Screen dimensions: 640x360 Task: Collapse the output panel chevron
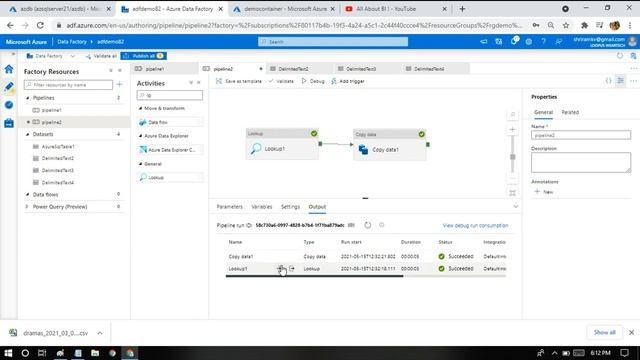click(x=516, y=207)
